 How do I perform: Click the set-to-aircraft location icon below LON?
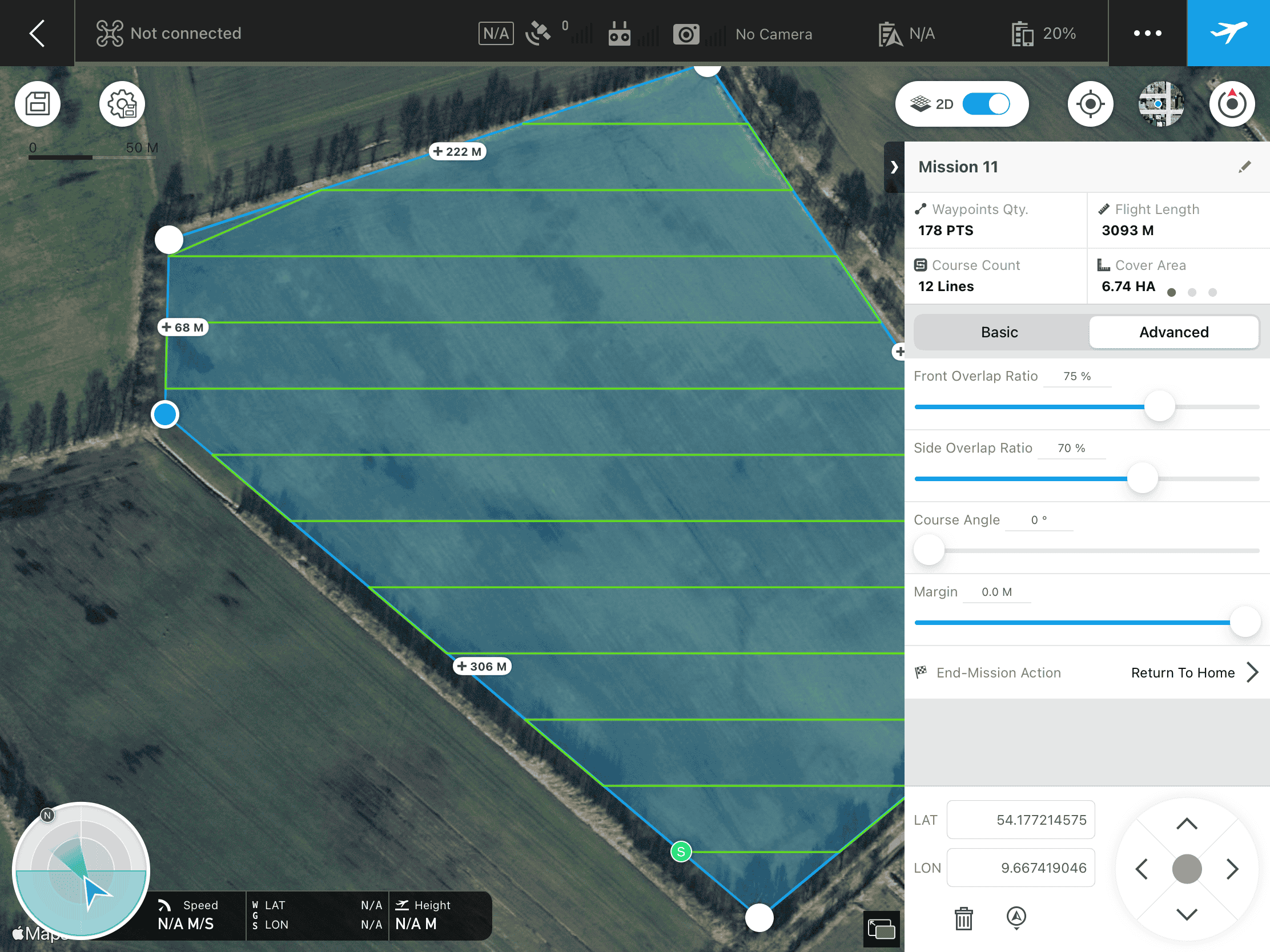1016,917
